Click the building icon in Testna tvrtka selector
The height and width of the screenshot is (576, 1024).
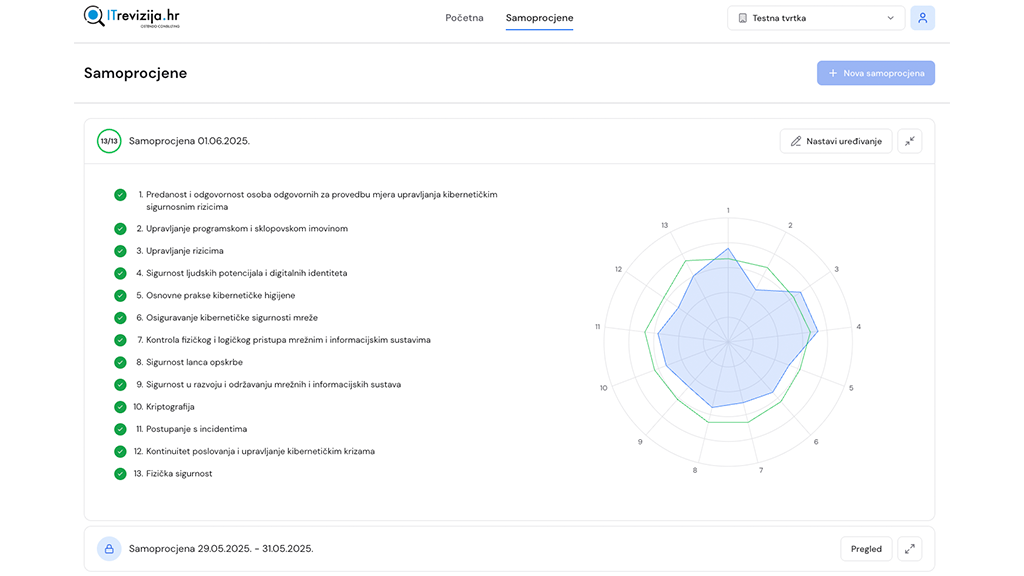point(741,17)
